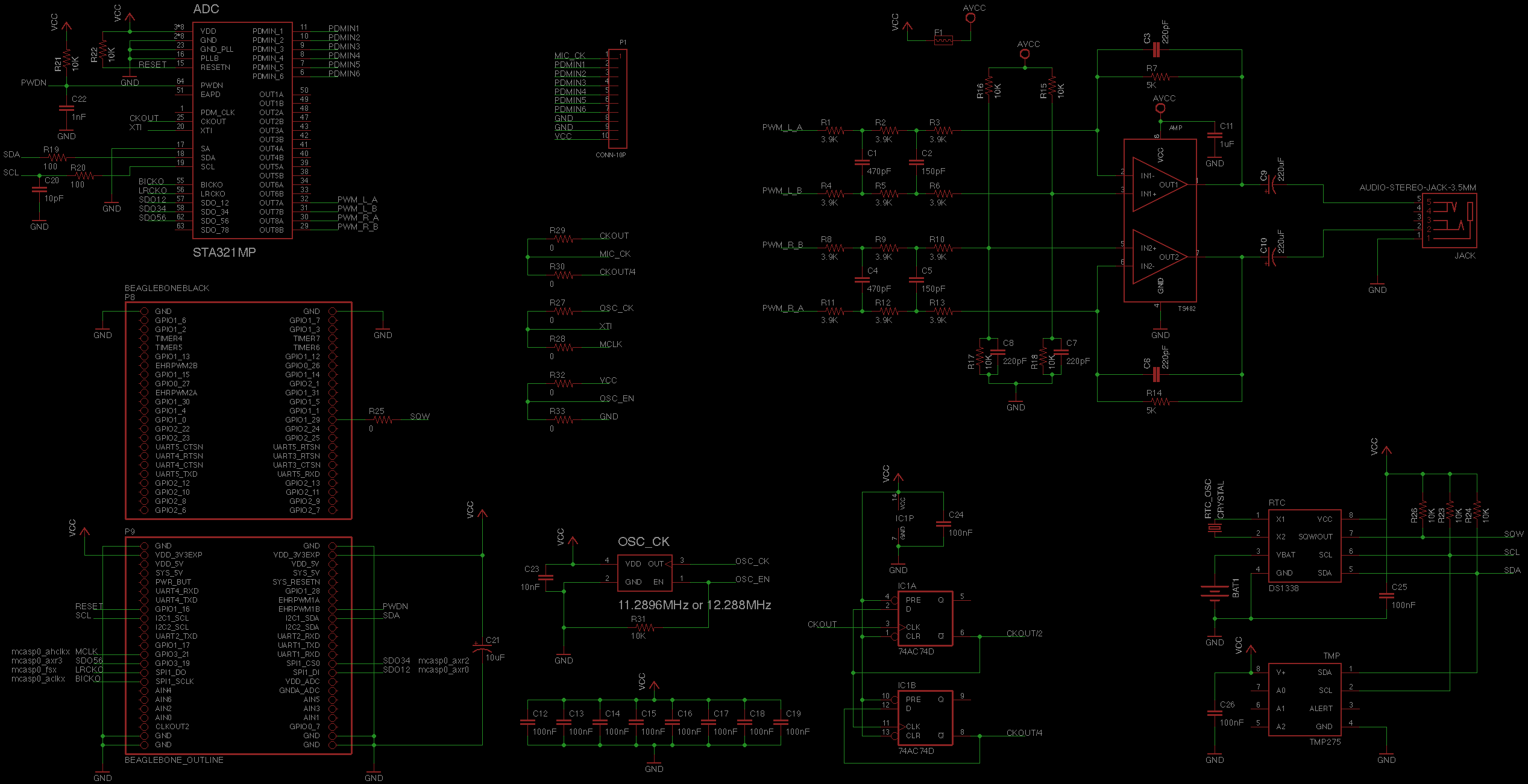Click the BEAGLEBONE_OUTLINE label under P9
Viewport: 1528px width, 784px height.
174,760
